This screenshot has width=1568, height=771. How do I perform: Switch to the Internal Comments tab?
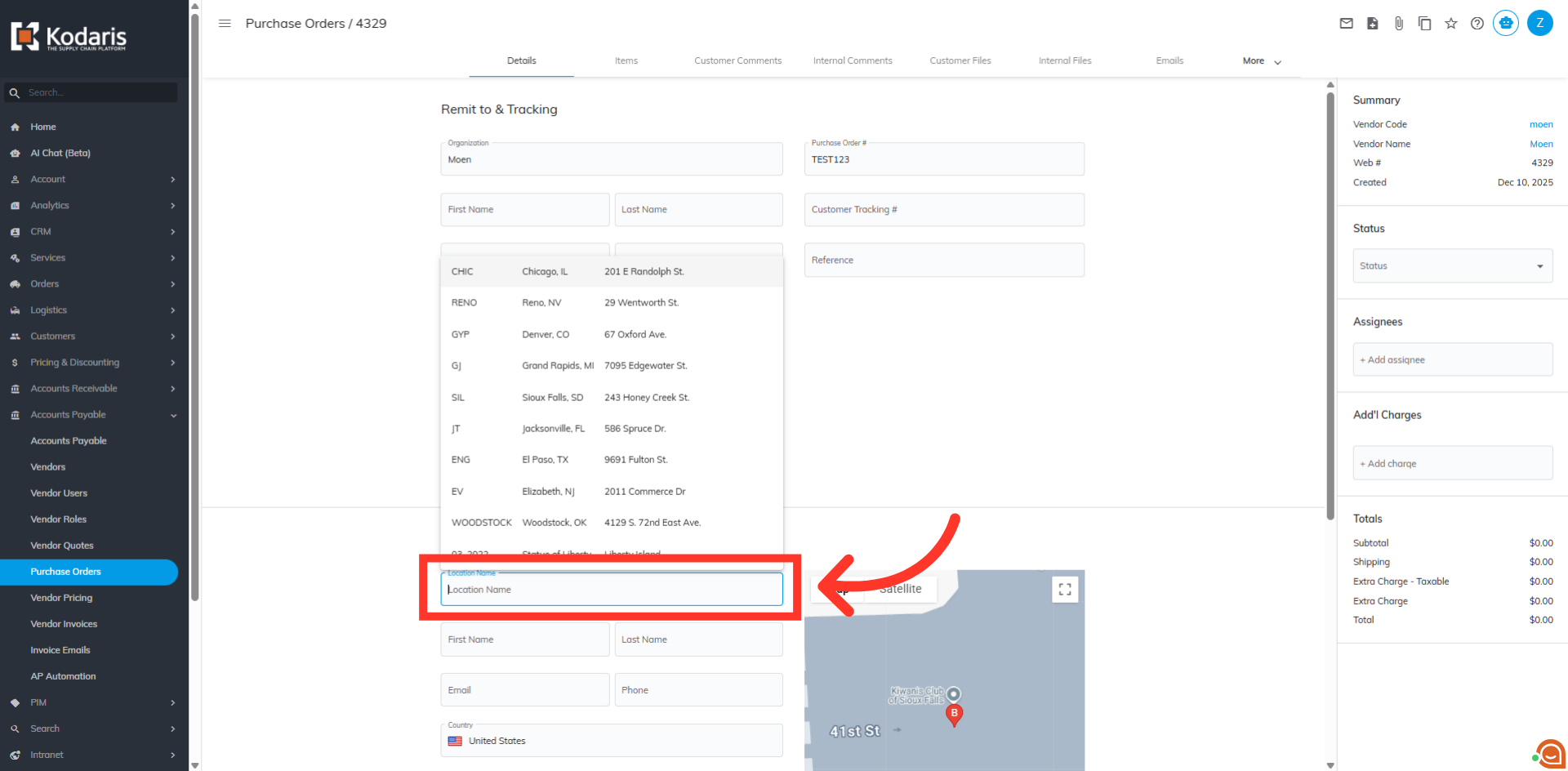pos(853,61)
